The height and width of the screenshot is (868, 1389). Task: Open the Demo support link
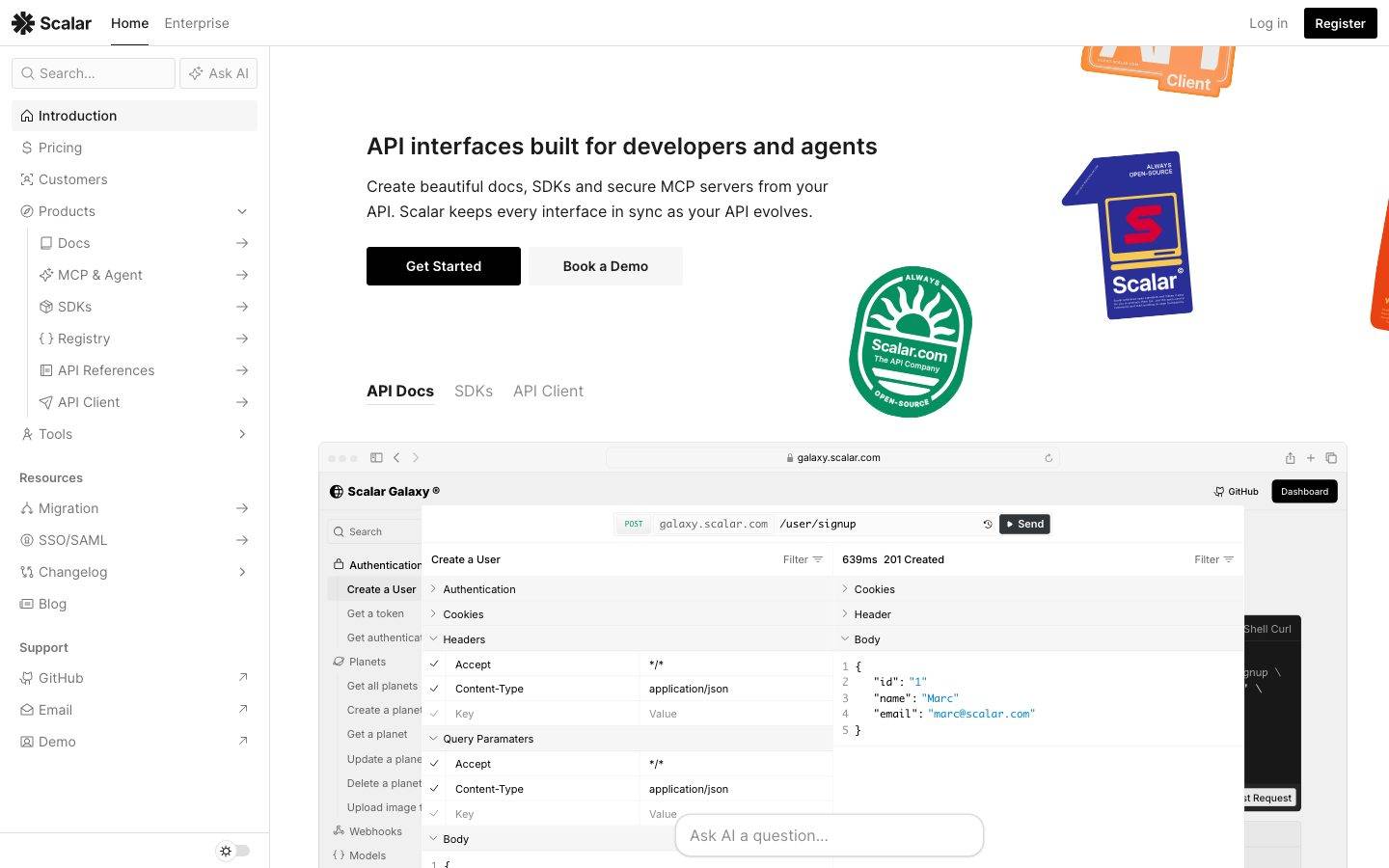pyautogui.click(x=134, y=742)
